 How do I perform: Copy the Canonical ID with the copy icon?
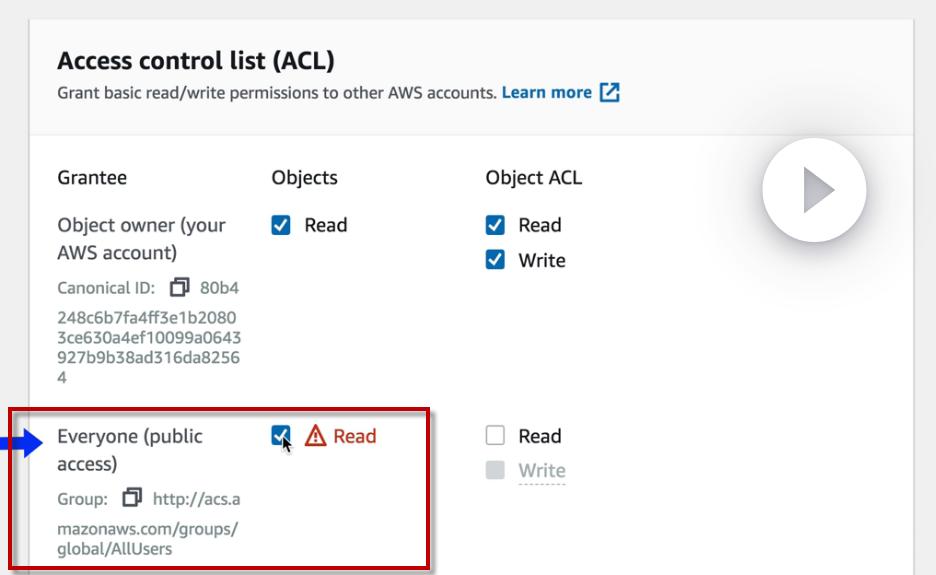pos(179,288)
